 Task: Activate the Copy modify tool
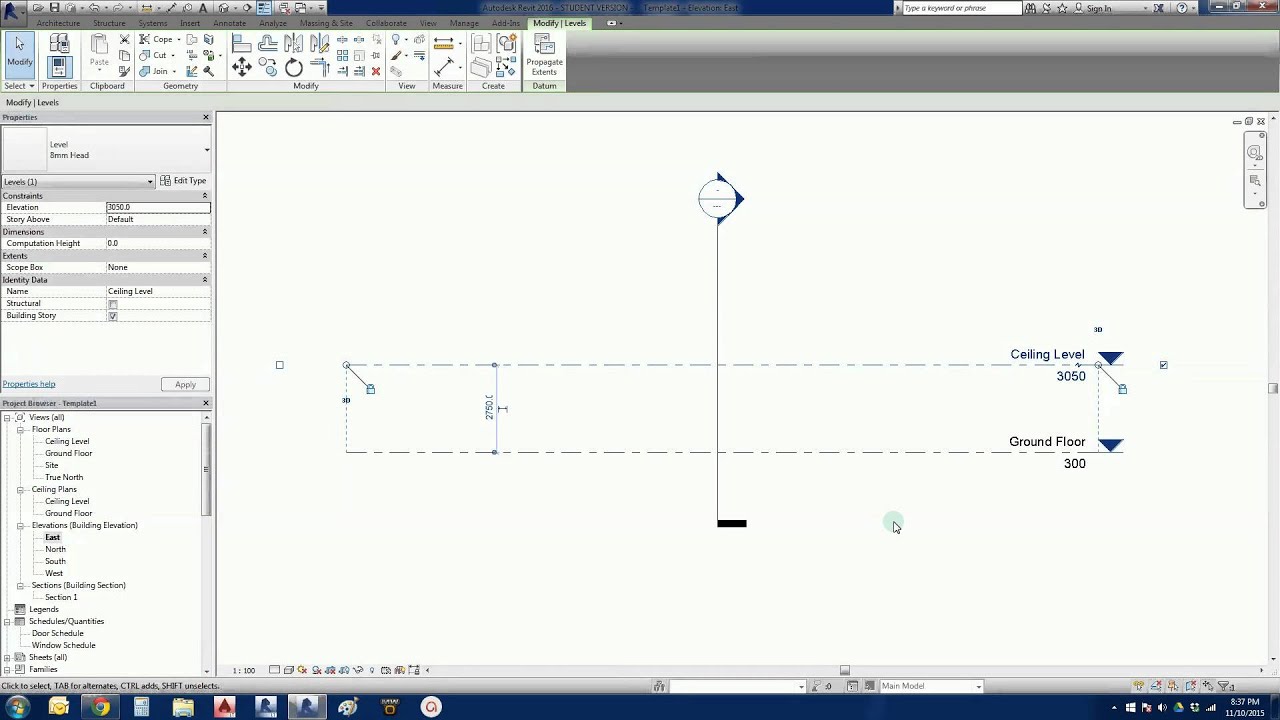(268, 67)
